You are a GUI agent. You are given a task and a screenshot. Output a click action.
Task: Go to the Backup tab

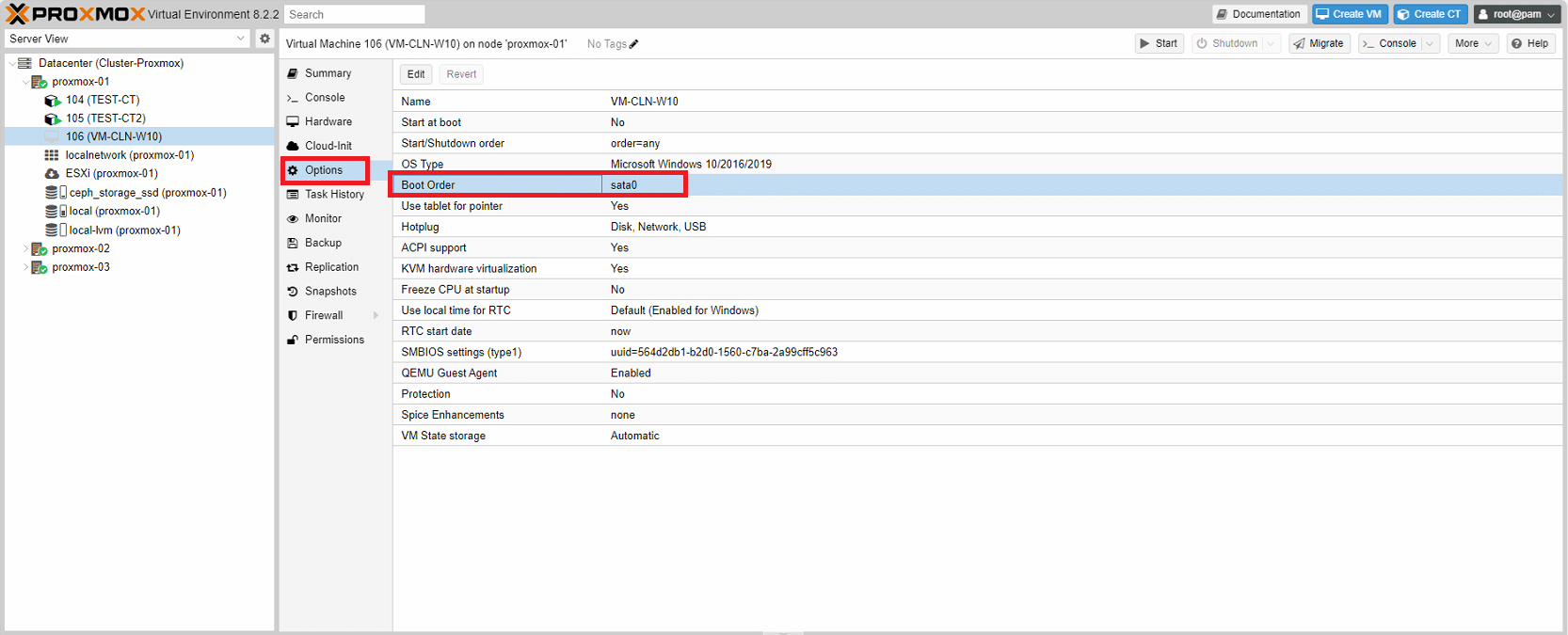tap(335, 243)
